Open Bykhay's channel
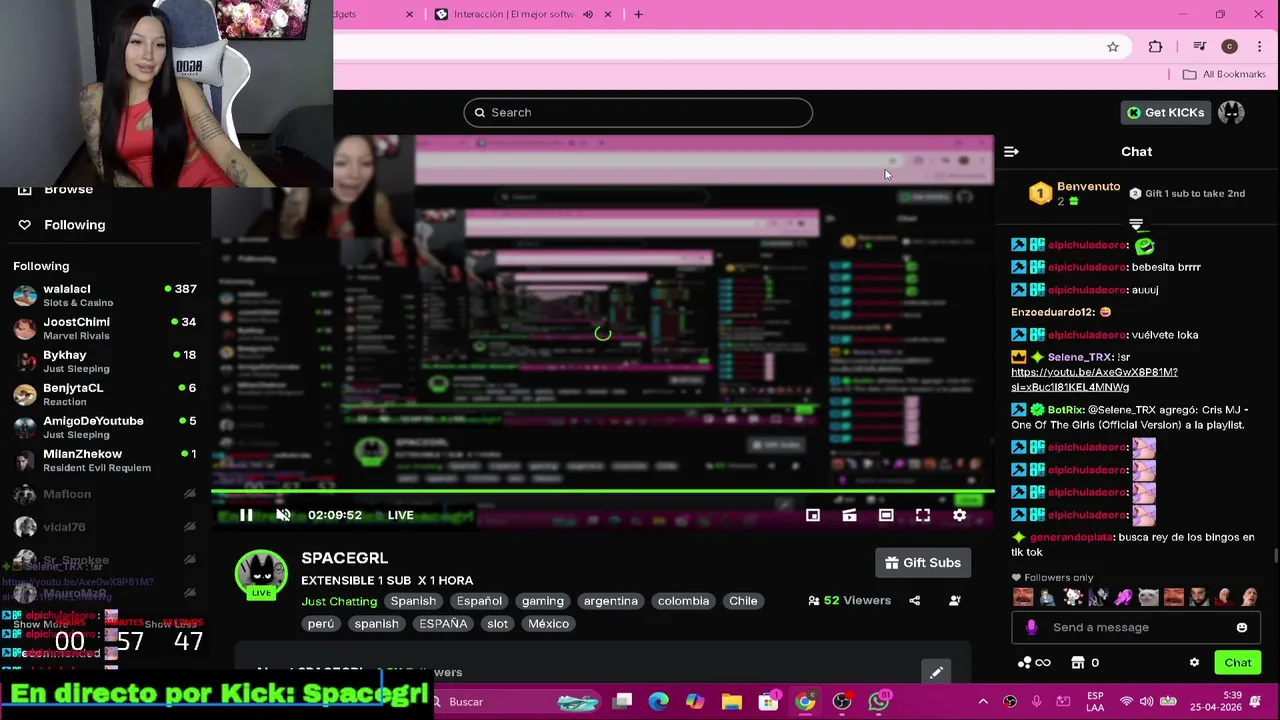Image resolution: width=1280 pixels, height=720 pixels. 105,361
